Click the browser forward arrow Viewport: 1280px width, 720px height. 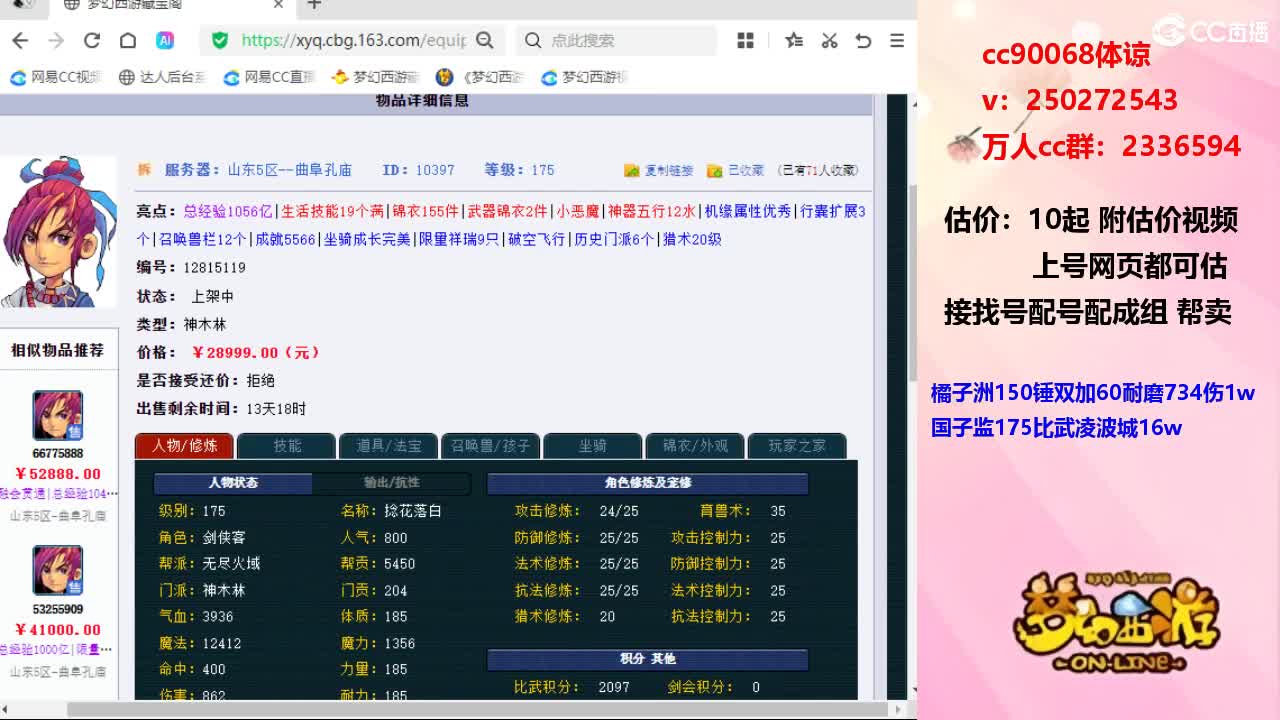[56, 40]
